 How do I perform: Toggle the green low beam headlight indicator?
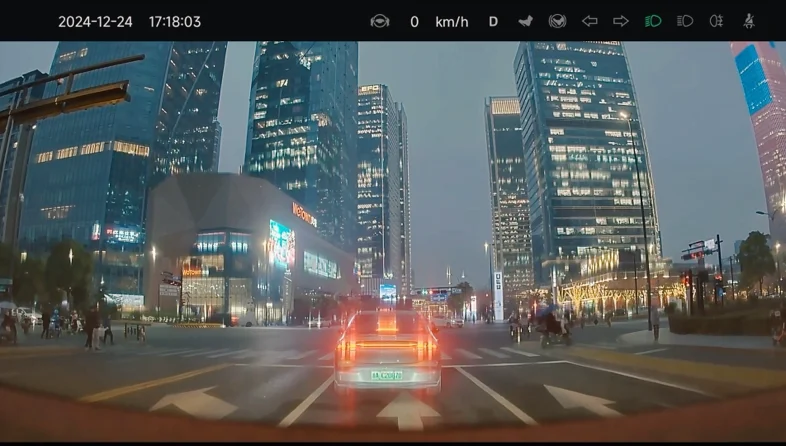[x=653, y=21]
